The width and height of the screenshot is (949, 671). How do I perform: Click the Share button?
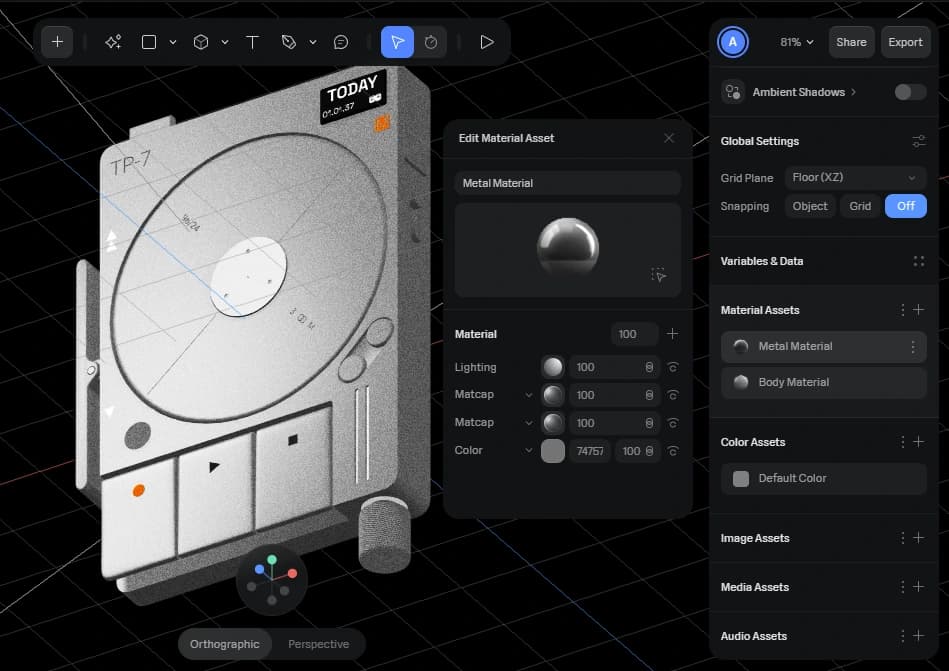pyautogui.click(x=851, y=42)
